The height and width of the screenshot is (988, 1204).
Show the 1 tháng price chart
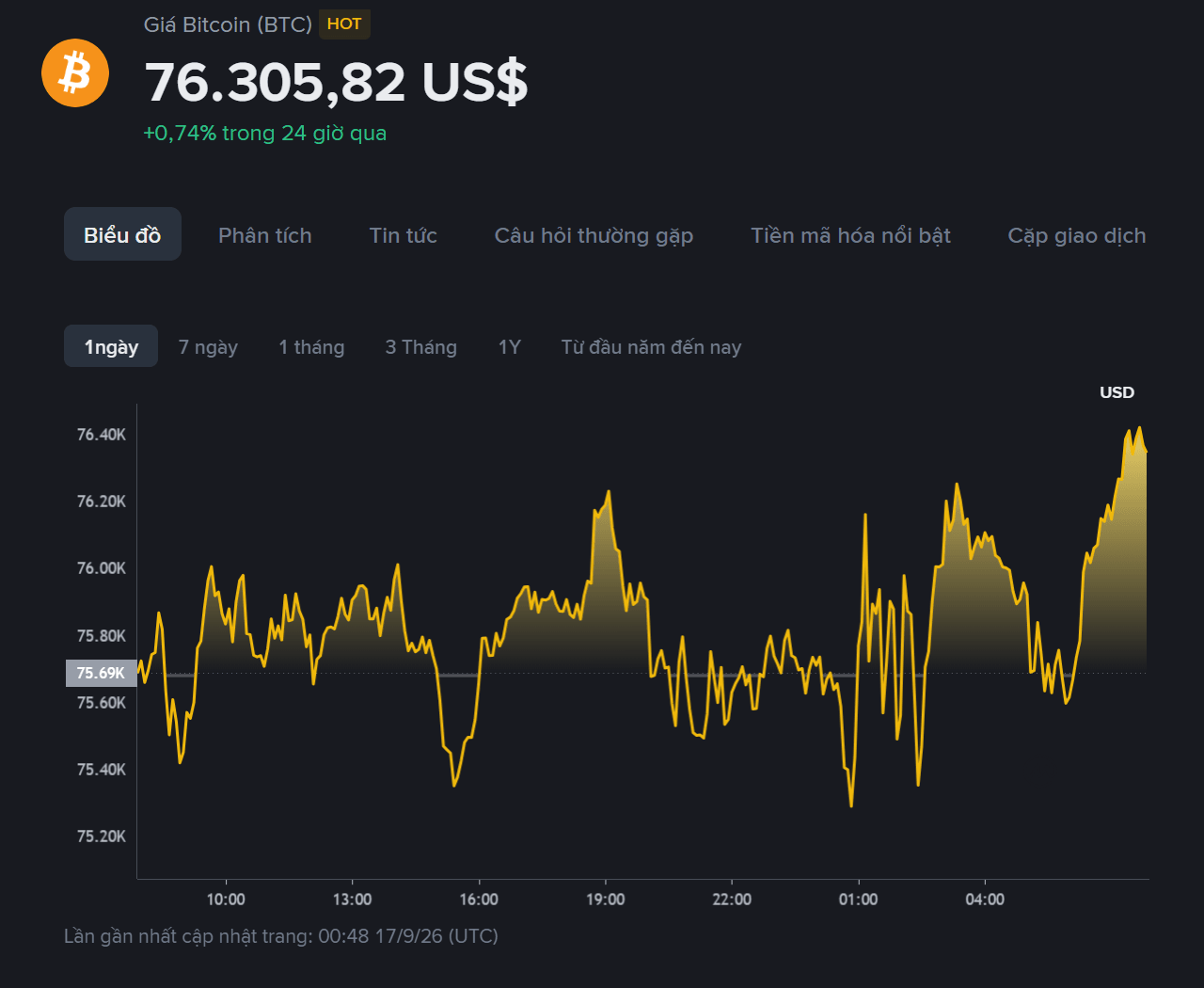[311, 347]
